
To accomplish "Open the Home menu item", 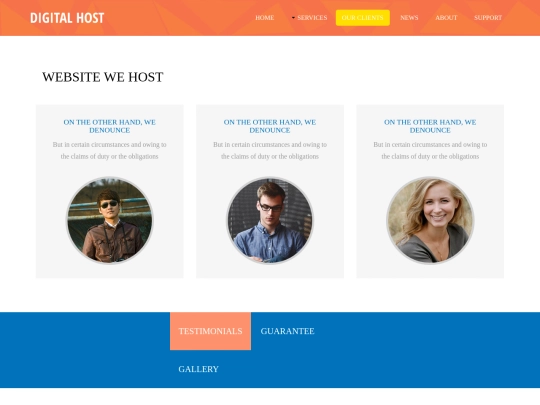I will pos(264,18).
